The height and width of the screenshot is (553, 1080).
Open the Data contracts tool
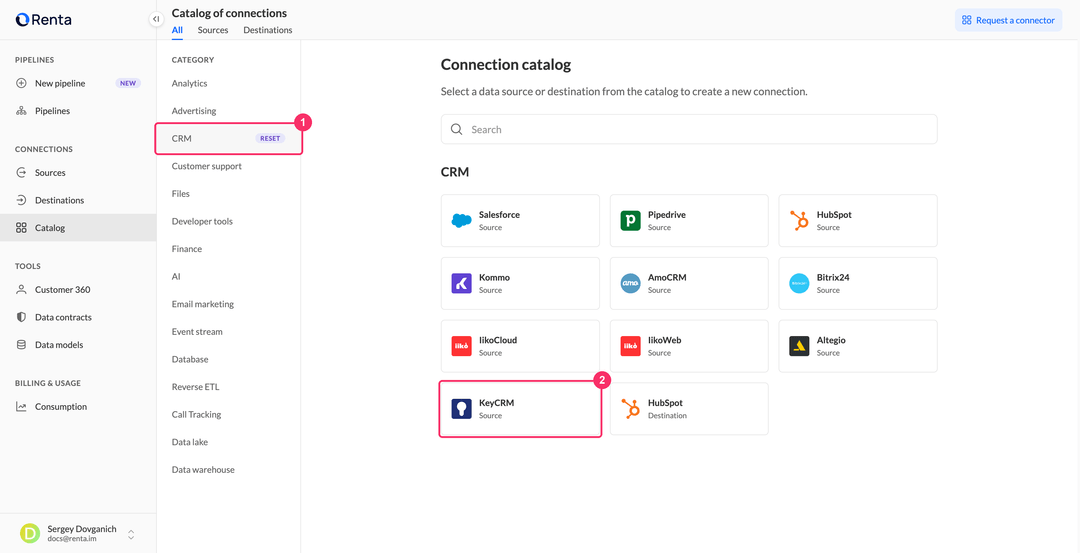63,317
